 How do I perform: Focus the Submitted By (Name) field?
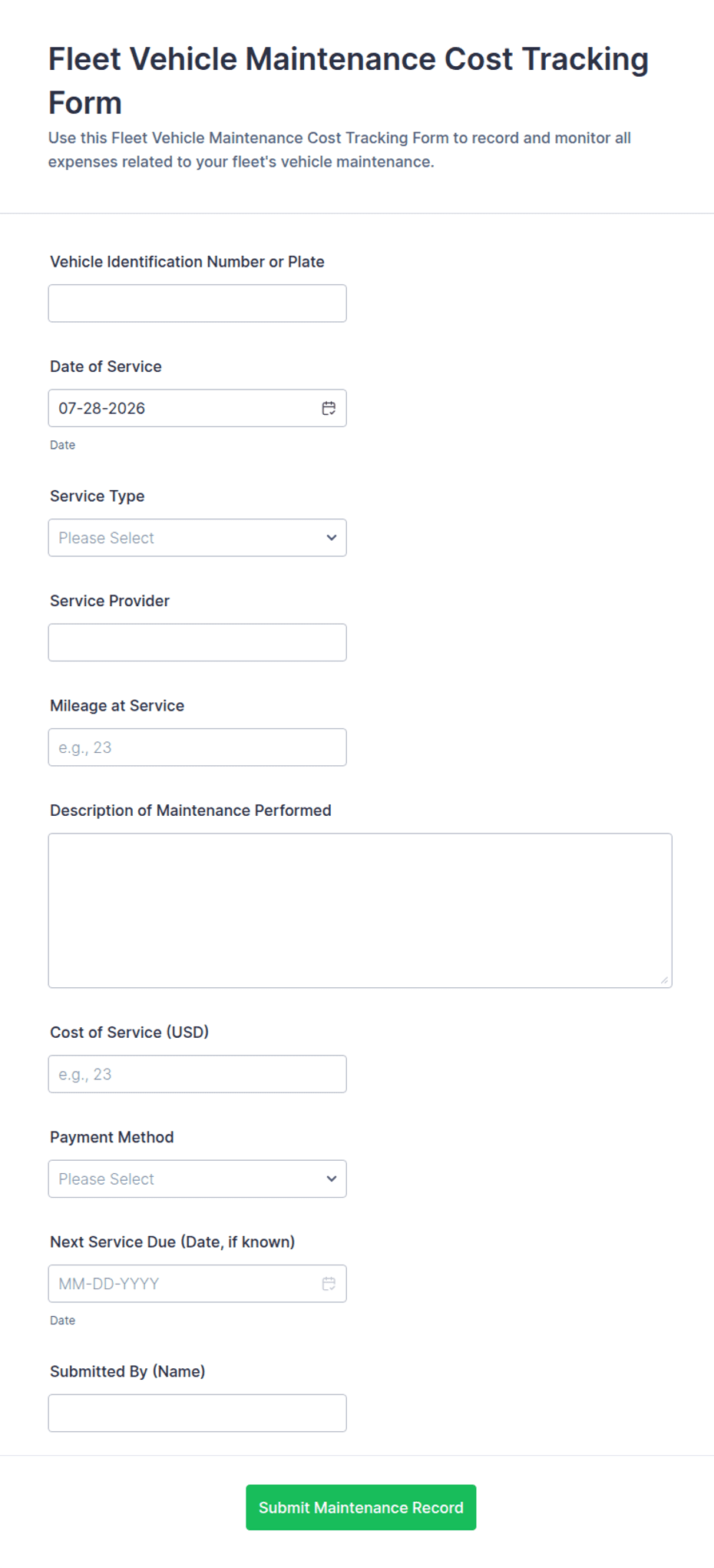[197, 1413]
